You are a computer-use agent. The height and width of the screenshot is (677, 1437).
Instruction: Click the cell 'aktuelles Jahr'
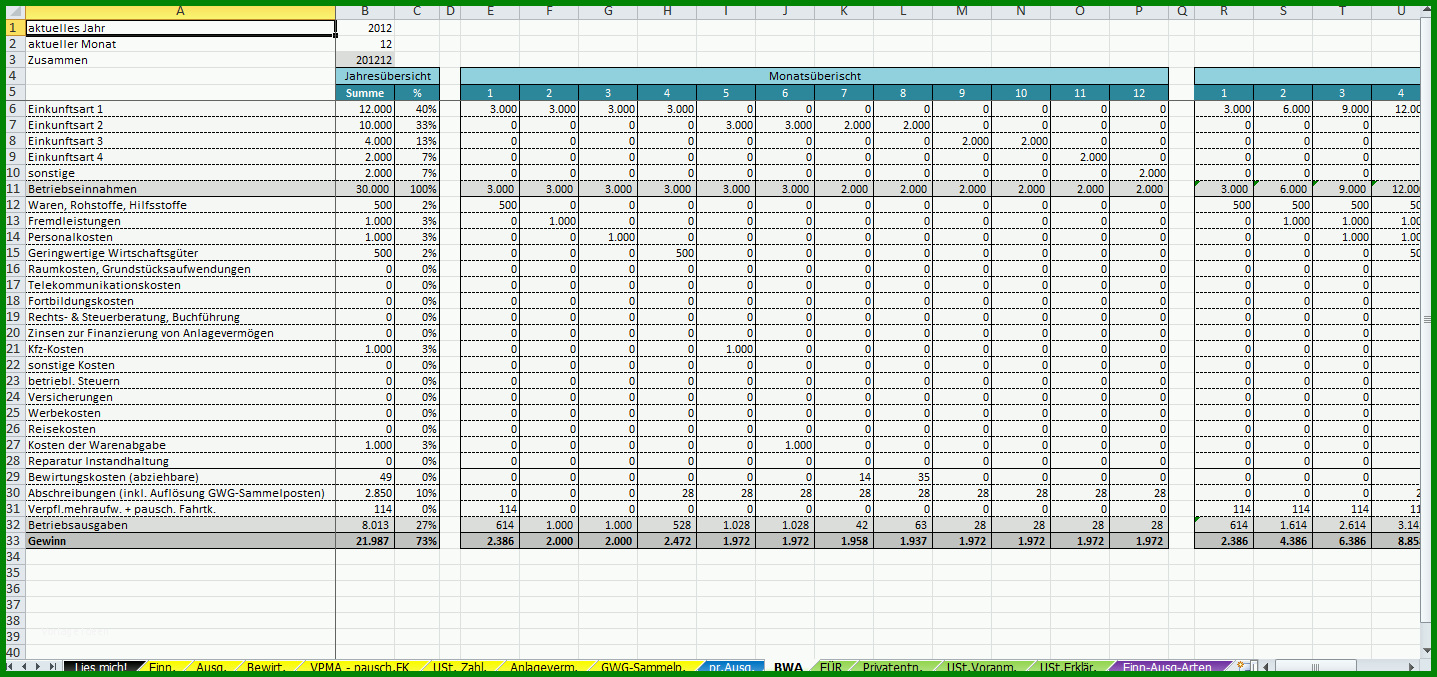[x=180, y=28]
